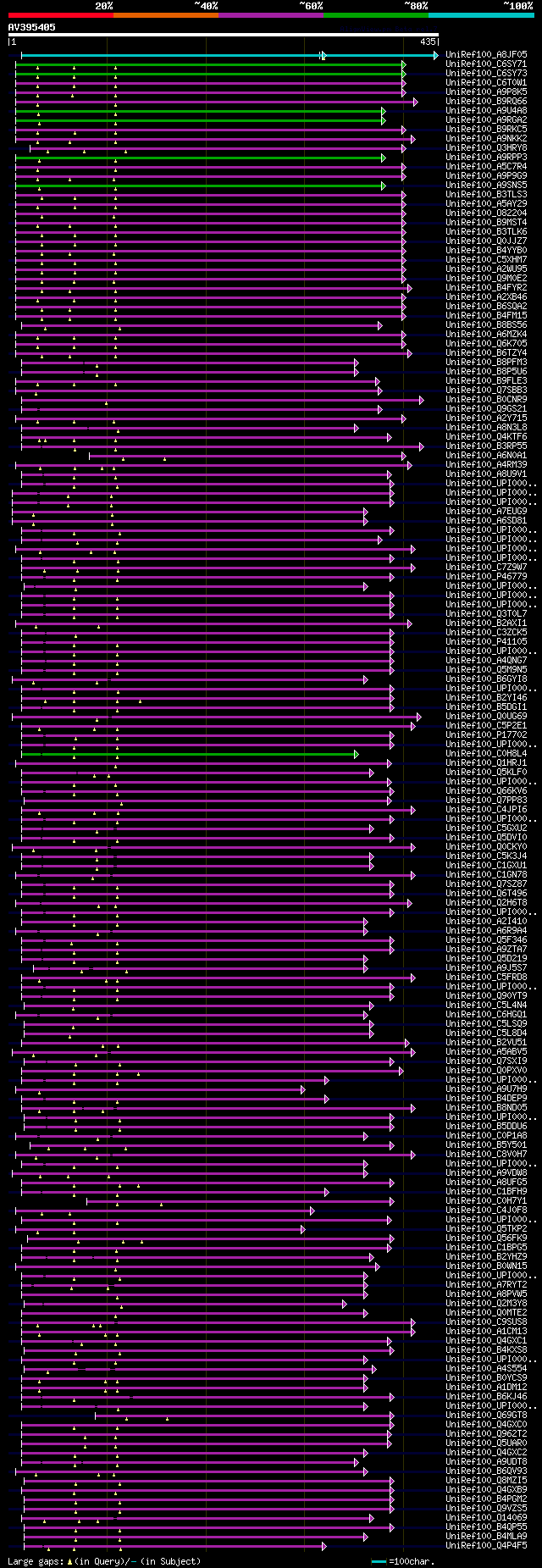Open UniRef100_A9ZTA7 entry
The width and height of the screenshot is (542, 1568).
(486, 949)
